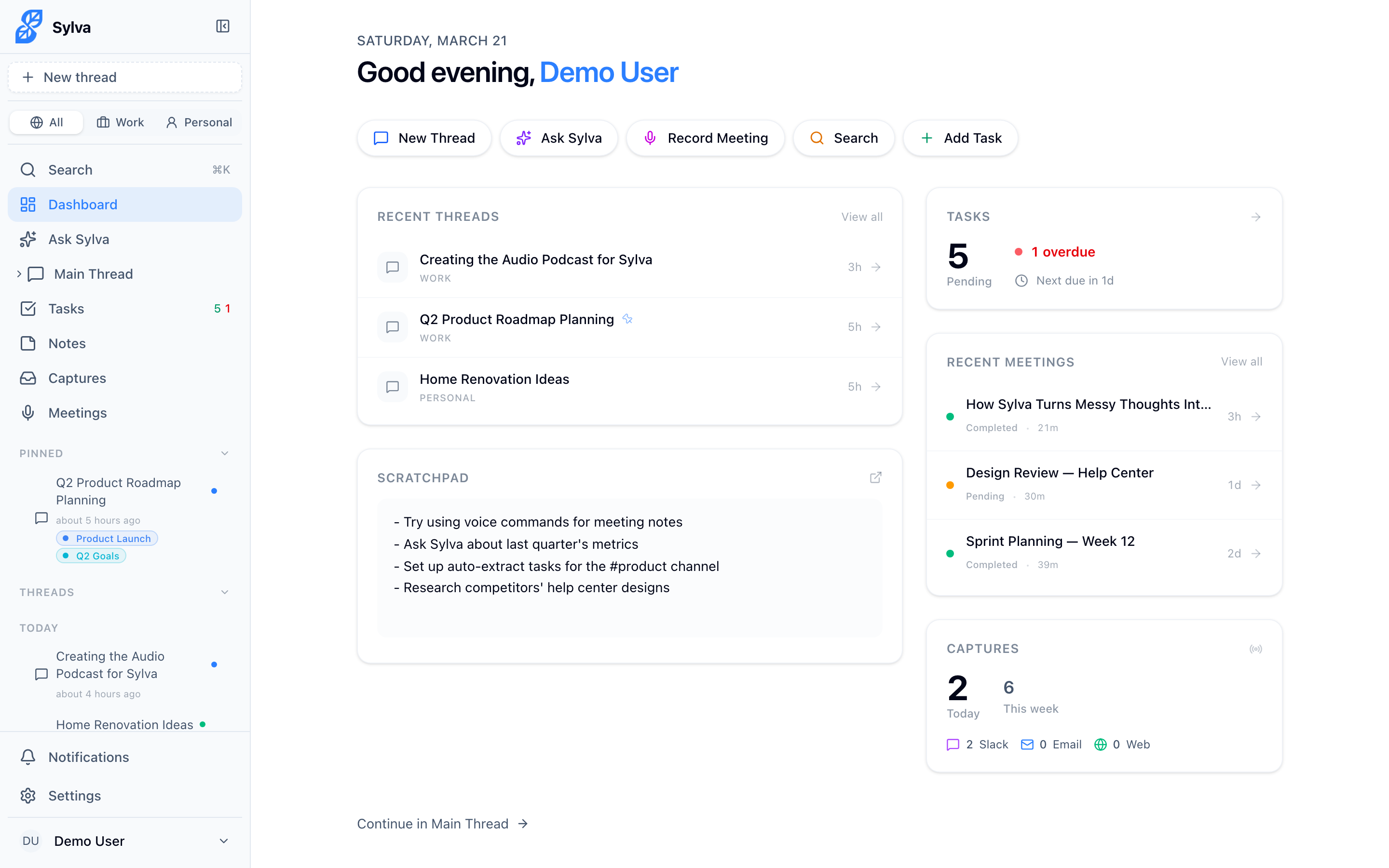Click the Q2 Goals tag

coord(91,556)
